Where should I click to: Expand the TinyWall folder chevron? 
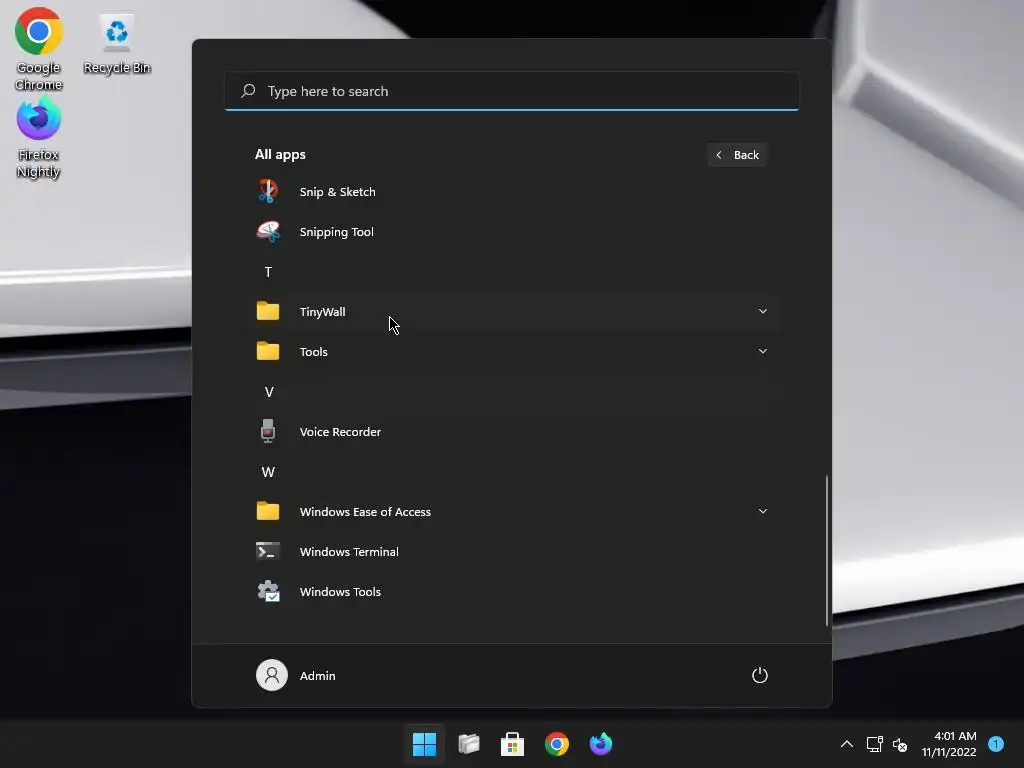click(x=763, y=311)
